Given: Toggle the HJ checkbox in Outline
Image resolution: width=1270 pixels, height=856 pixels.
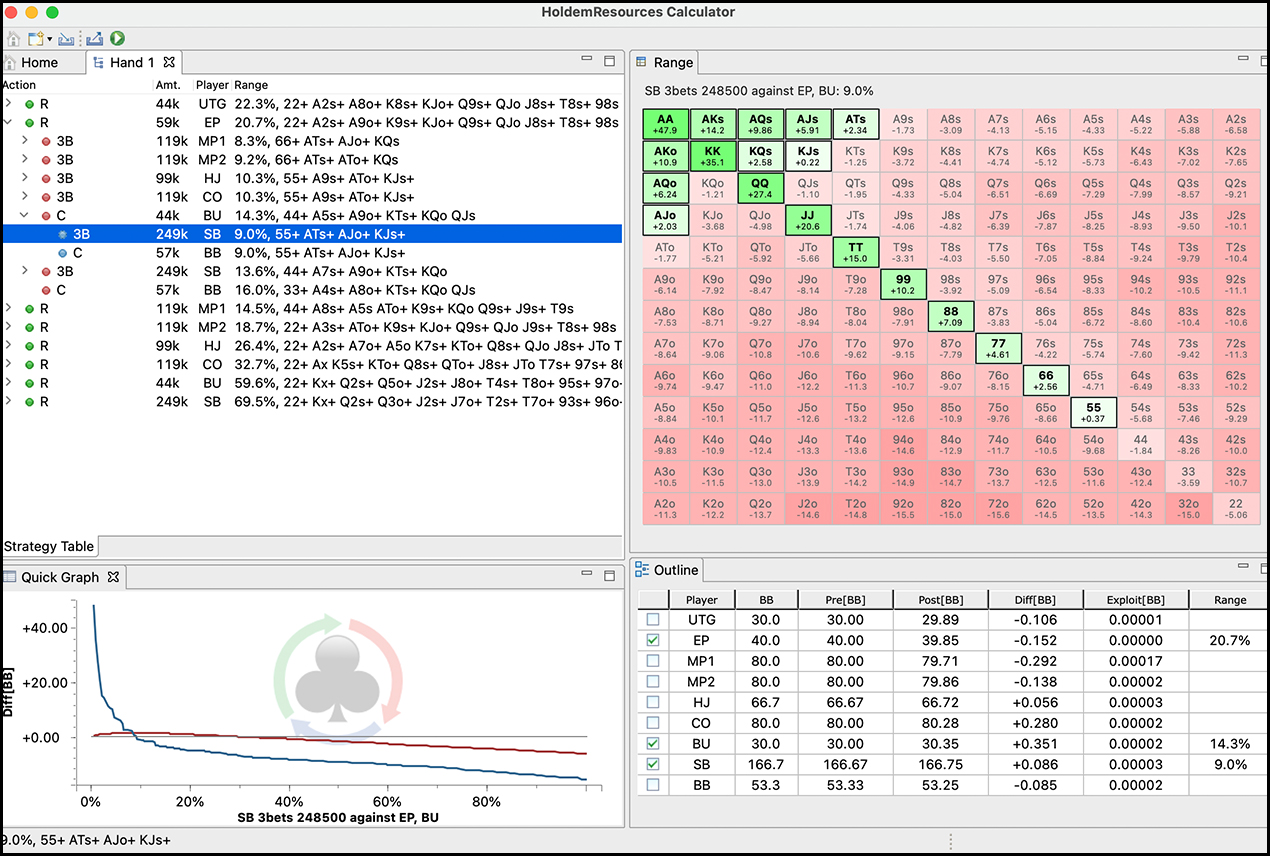Looking at the screenshot, I should coord(653,703).
